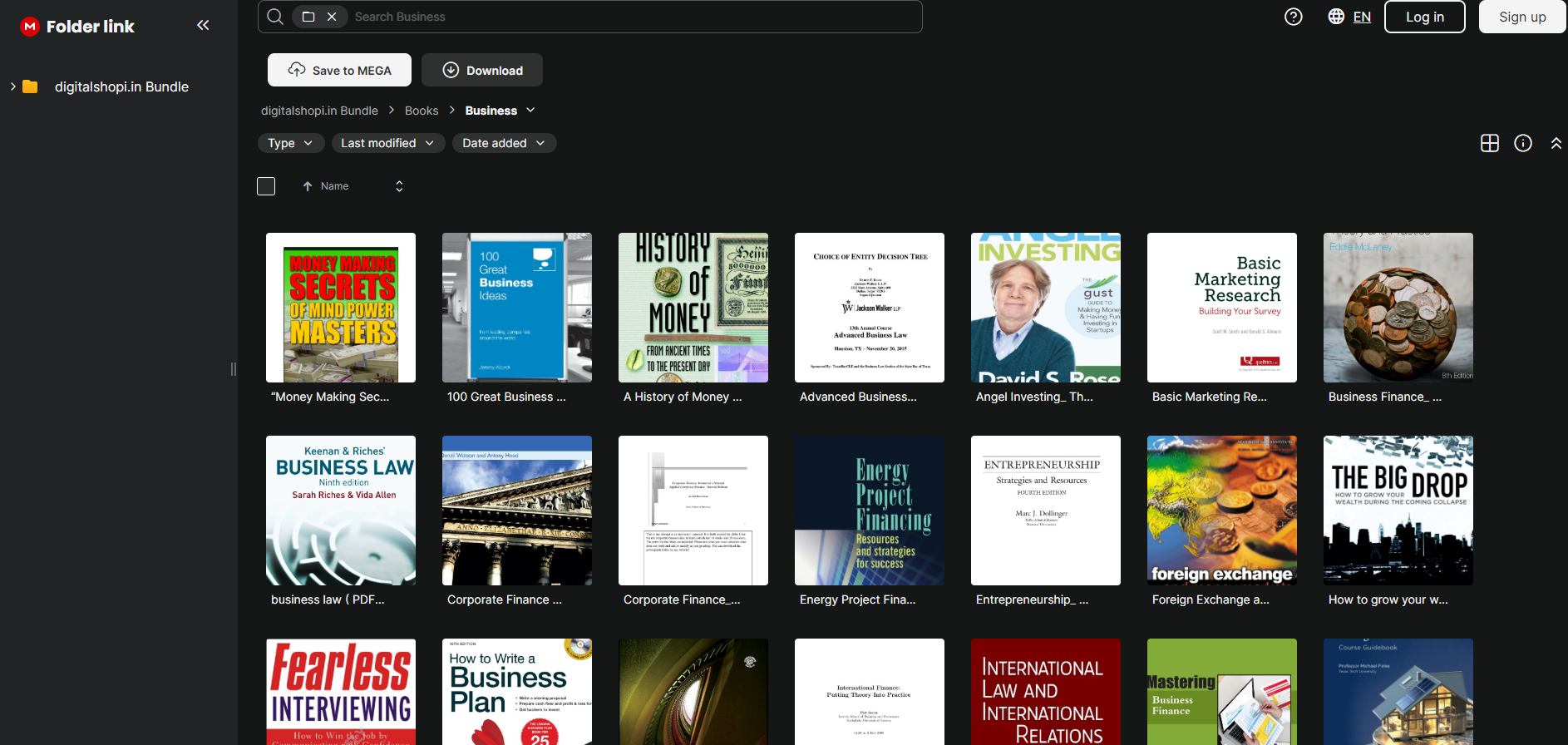Open The Big Drop book thumbnail
The height and width of the screenshot is (745, 1568).
[1398, 511]
